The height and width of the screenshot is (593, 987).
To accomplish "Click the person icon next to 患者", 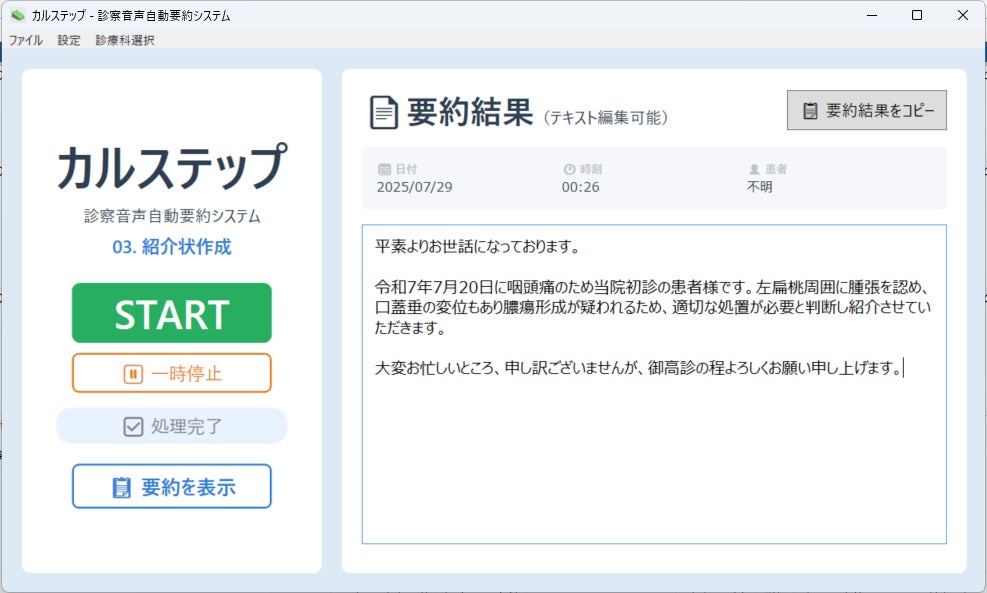I will point(754,169).
